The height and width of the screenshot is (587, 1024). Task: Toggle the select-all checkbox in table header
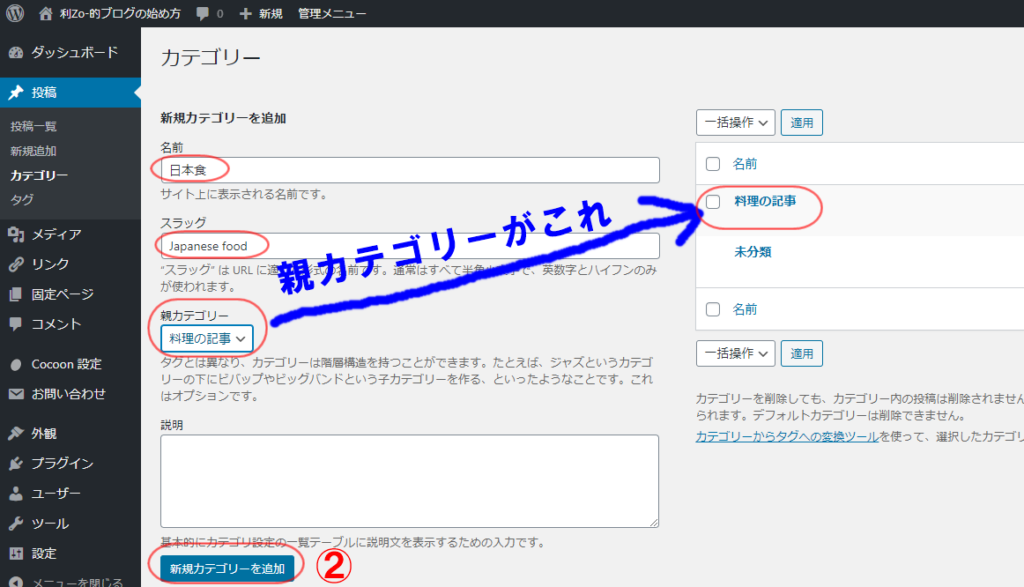pyautogui.click(x=713, y=164)
